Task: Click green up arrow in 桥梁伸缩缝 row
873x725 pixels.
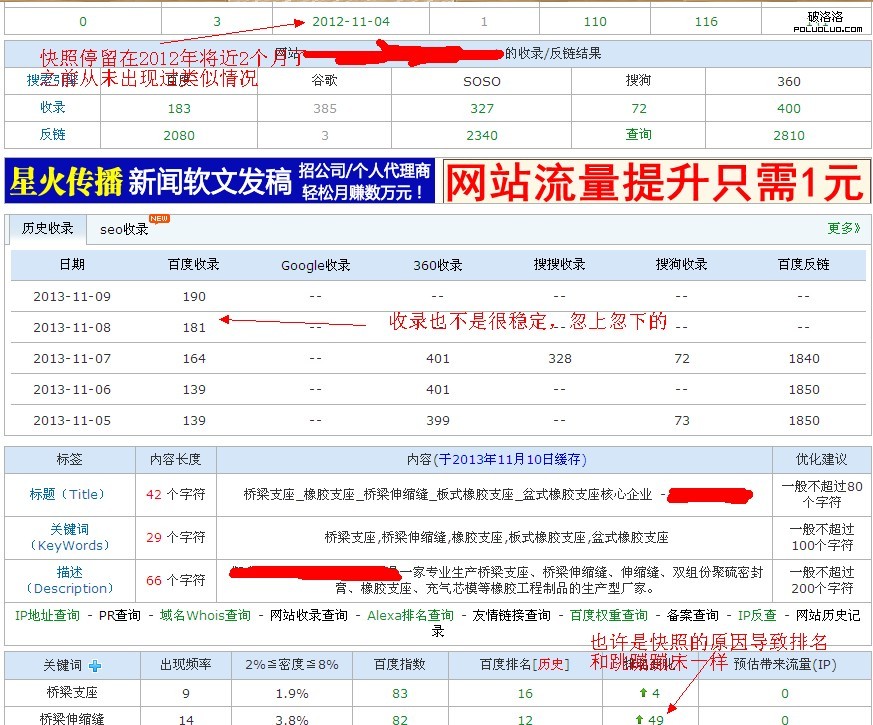Action: (x=639, y=719)
